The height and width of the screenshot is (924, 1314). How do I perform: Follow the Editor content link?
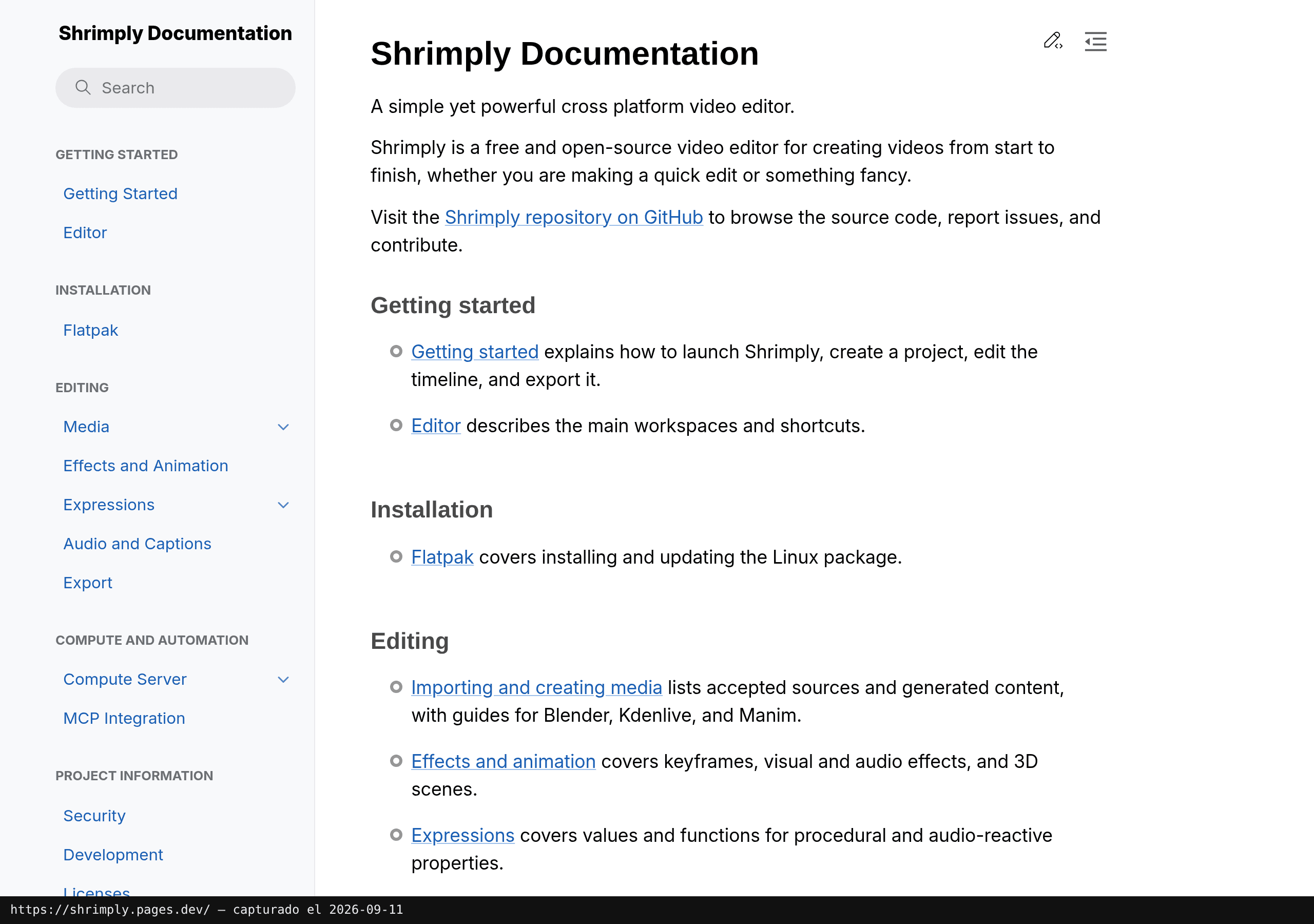click(436, 426)
